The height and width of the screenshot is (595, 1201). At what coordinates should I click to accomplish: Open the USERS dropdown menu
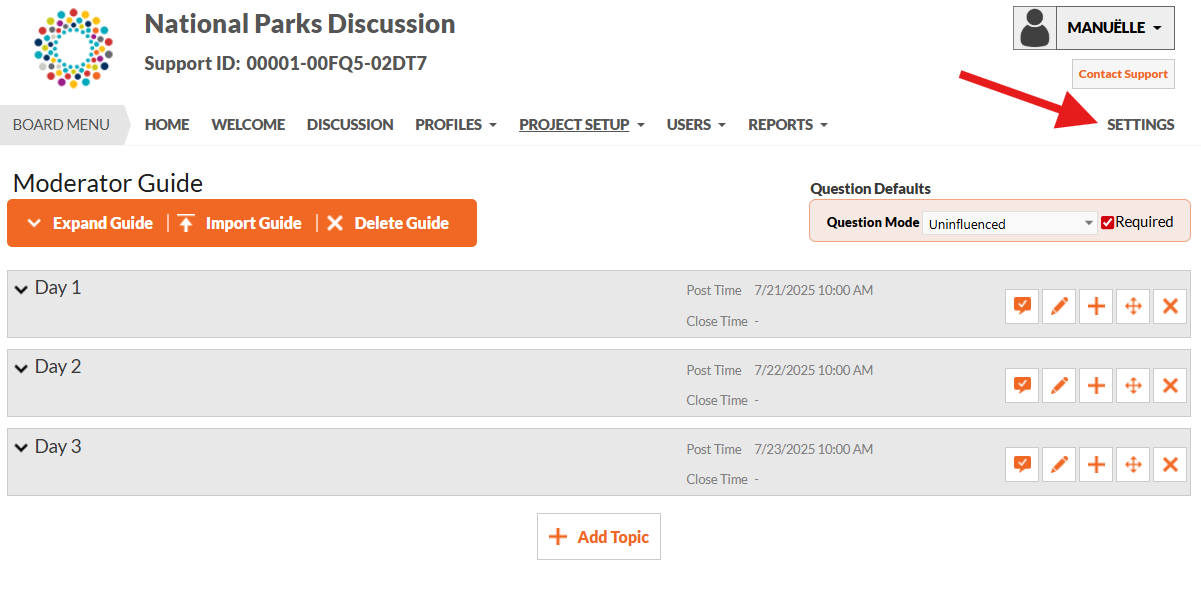pos(696,125)
